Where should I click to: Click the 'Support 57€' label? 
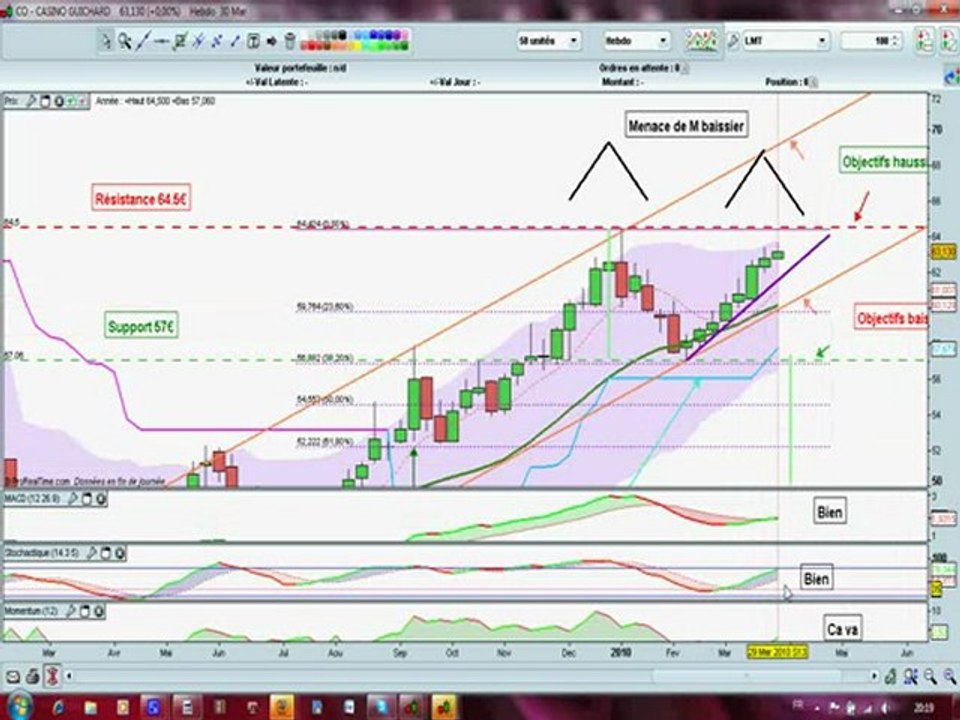(141, 326)
